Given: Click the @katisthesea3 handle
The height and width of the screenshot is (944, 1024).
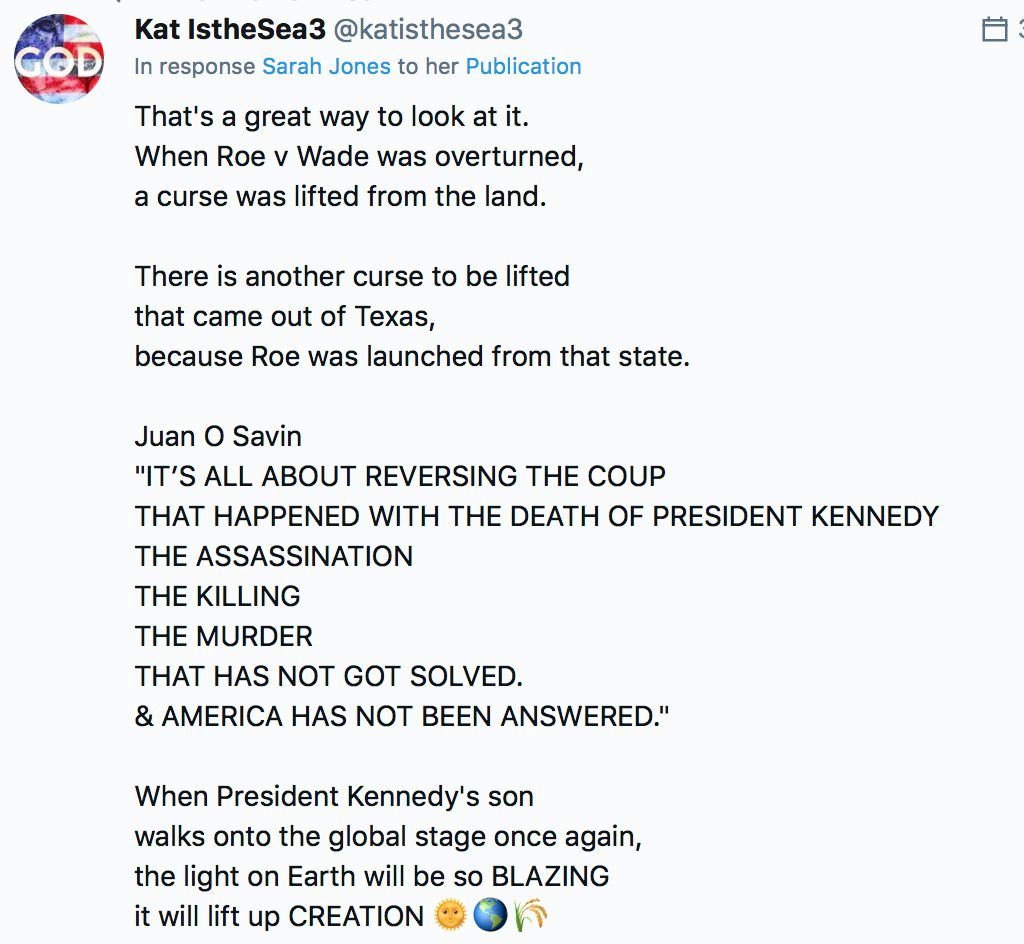Looking at the screenshot, I should click(x=427, y=30).
